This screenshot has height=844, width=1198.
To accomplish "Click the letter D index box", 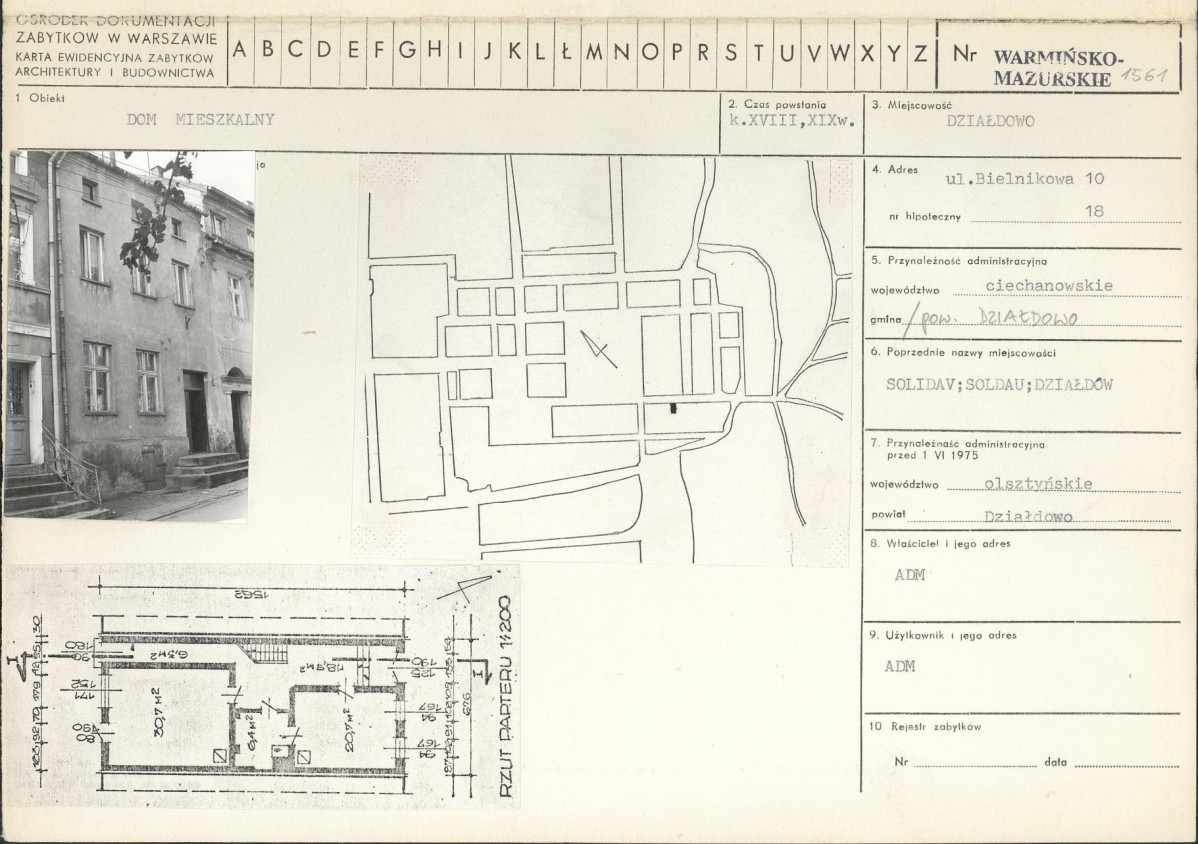I will point(324,50).
